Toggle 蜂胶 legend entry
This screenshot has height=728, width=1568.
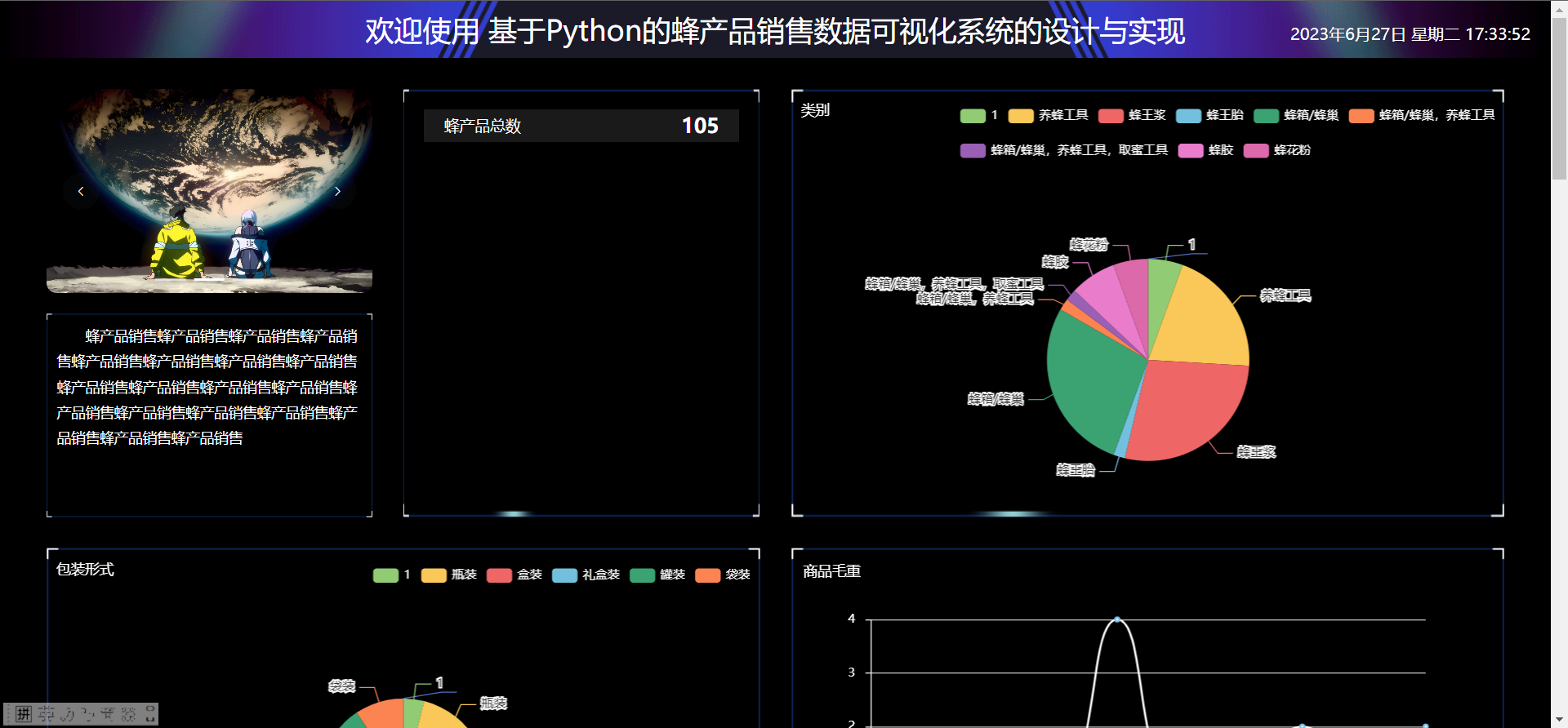(1205, 150)
